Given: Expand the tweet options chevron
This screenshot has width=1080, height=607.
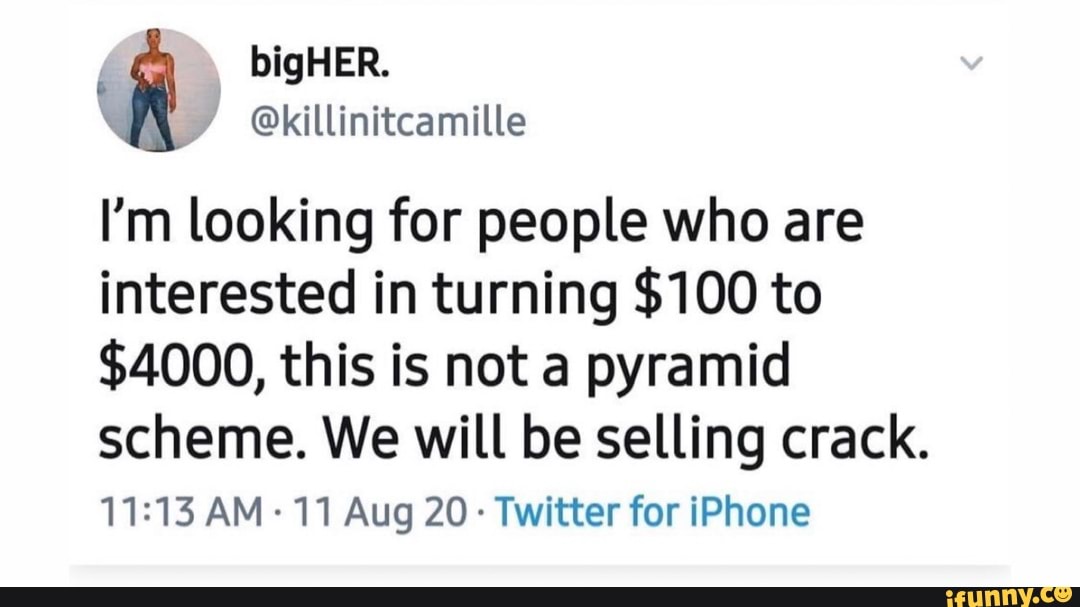Looking at the screenshot, I should click(x=971, y=63).
